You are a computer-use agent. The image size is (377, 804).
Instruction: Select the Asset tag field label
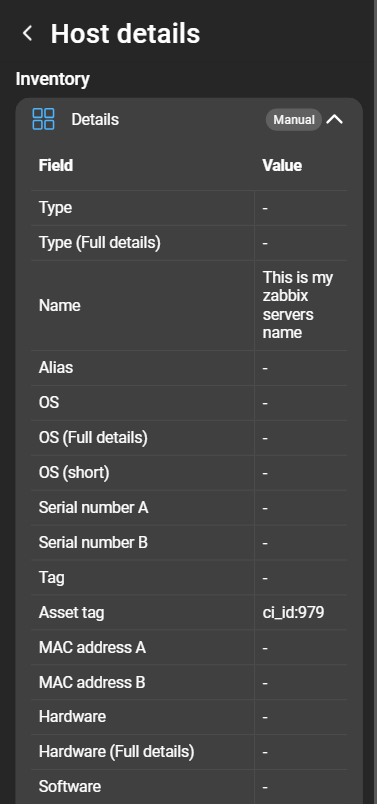click(71, 613)
